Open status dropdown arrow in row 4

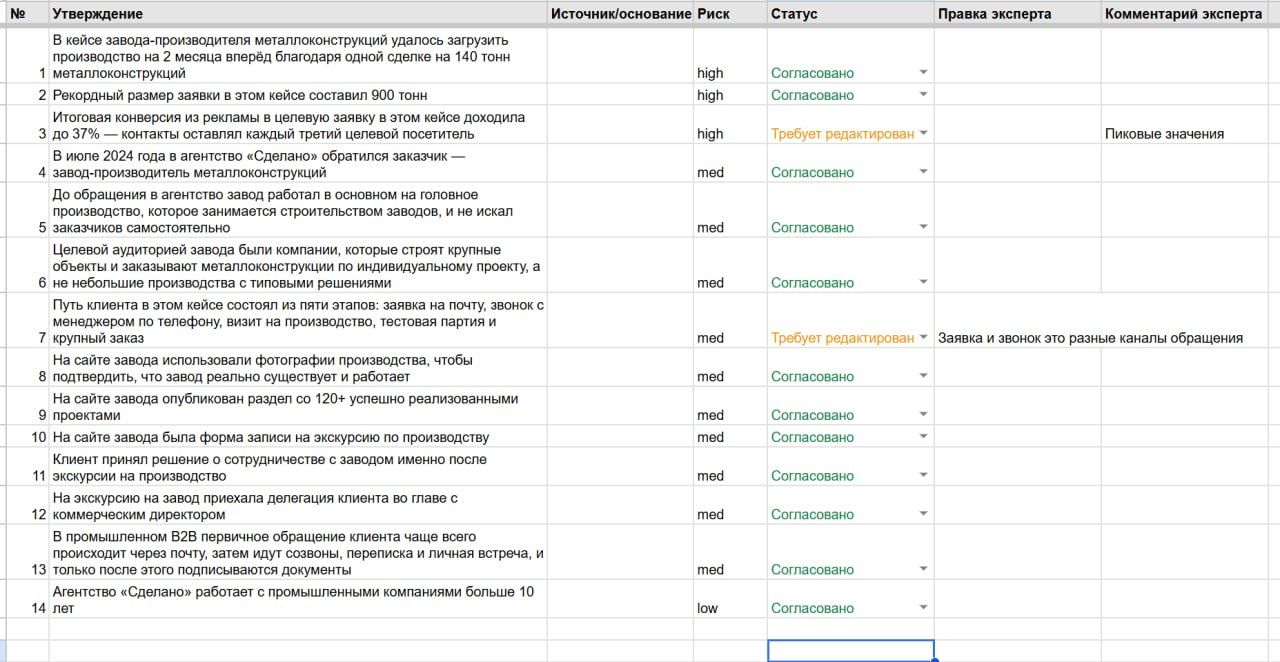coord(923,172)
